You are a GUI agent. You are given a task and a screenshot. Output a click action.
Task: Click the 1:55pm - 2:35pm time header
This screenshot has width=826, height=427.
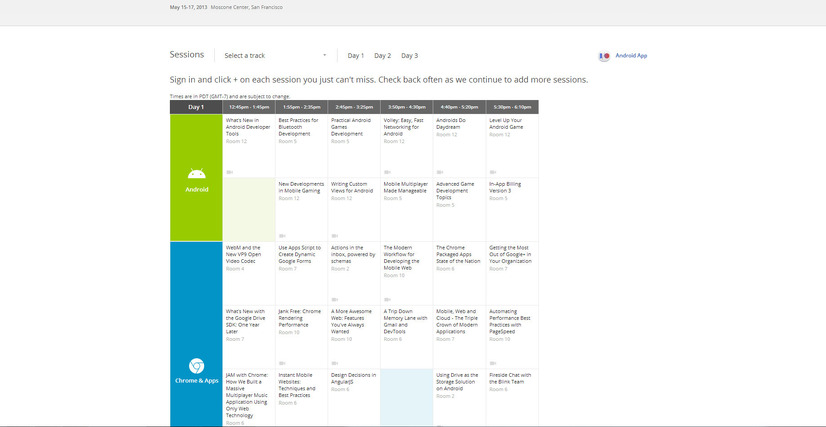click(x=301, y=107)
